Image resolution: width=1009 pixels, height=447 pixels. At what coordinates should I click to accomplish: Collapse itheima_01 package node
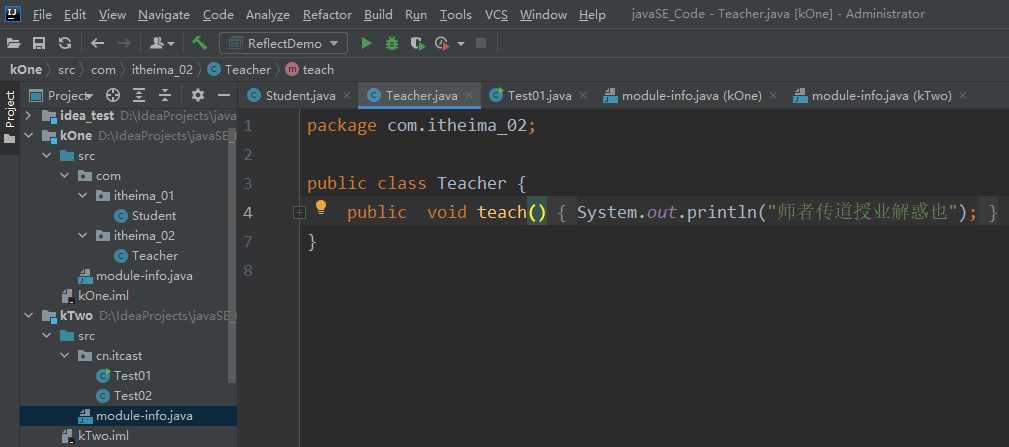click(x=82, y=196)
